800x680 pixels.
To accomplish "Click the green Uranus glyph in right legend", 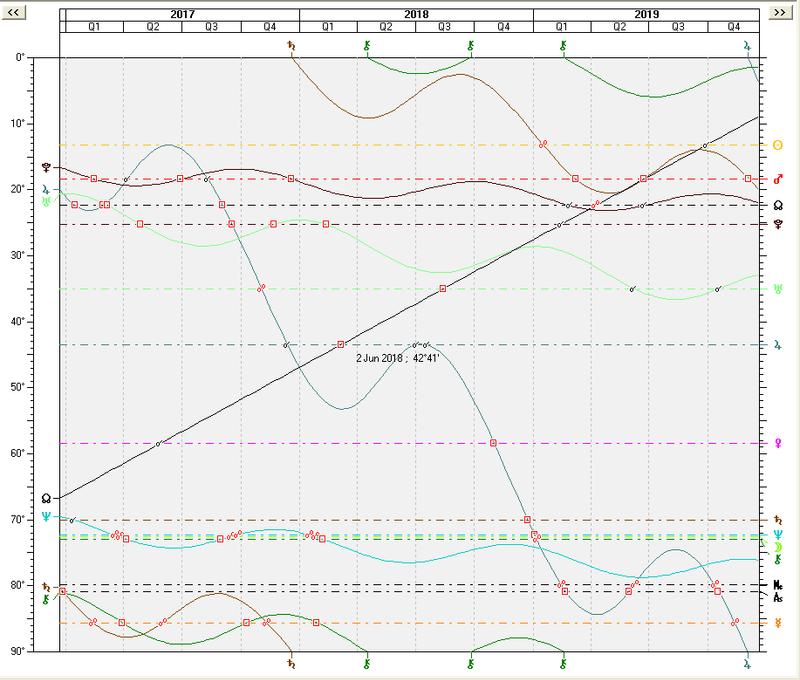I will 778,289.
